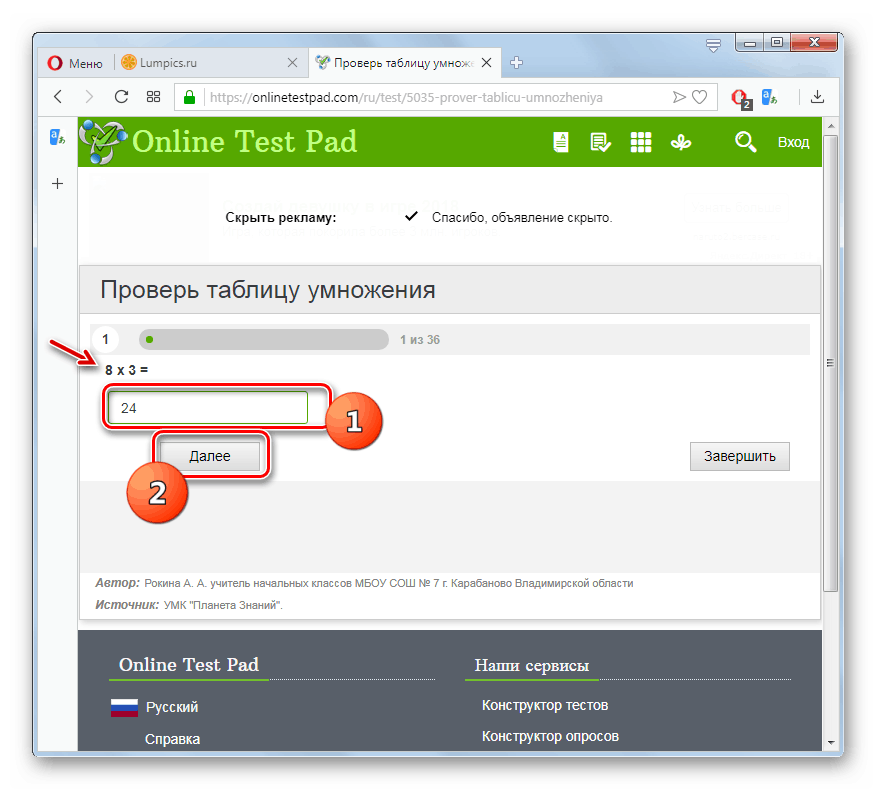Image resolution: width=877 pixels, height=790 pixels.
Task: Click the Далее button
Action: [x=210, y=456]
